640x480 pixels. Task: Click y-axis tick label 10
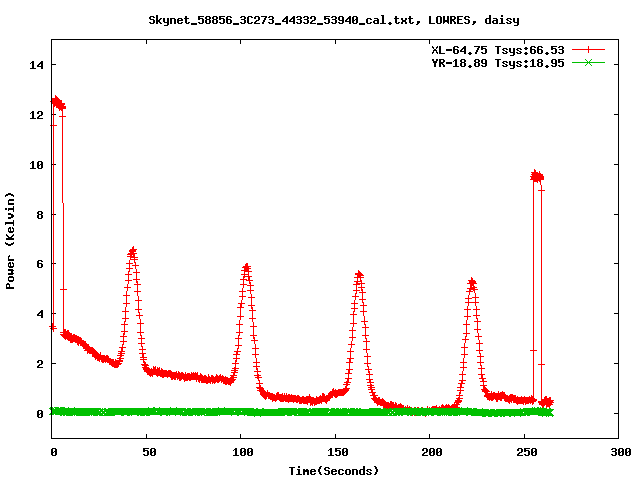(36, 164)
